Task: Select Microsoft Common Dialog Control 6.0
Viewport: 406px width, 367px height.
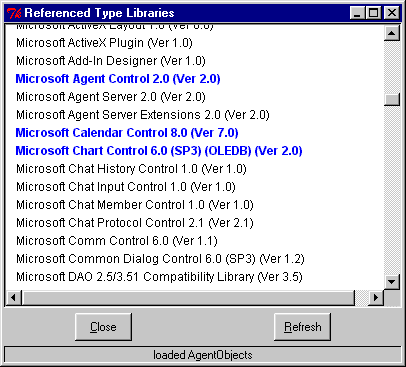Action: [x=160, y=259]
